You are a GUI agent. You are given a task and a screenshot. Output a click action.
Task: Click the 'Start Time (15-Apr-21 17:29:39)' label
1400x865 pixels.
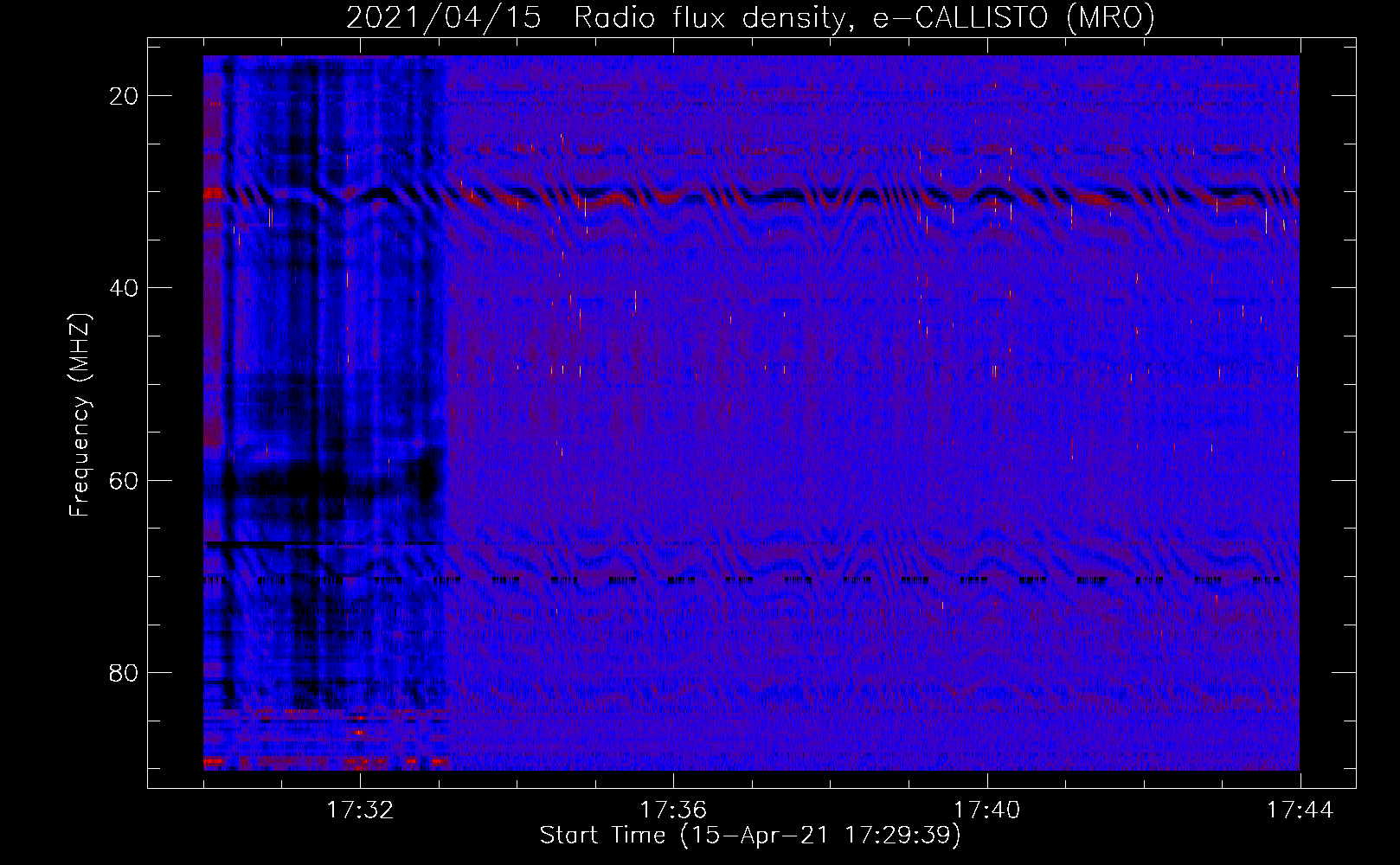tap(750, 835)
